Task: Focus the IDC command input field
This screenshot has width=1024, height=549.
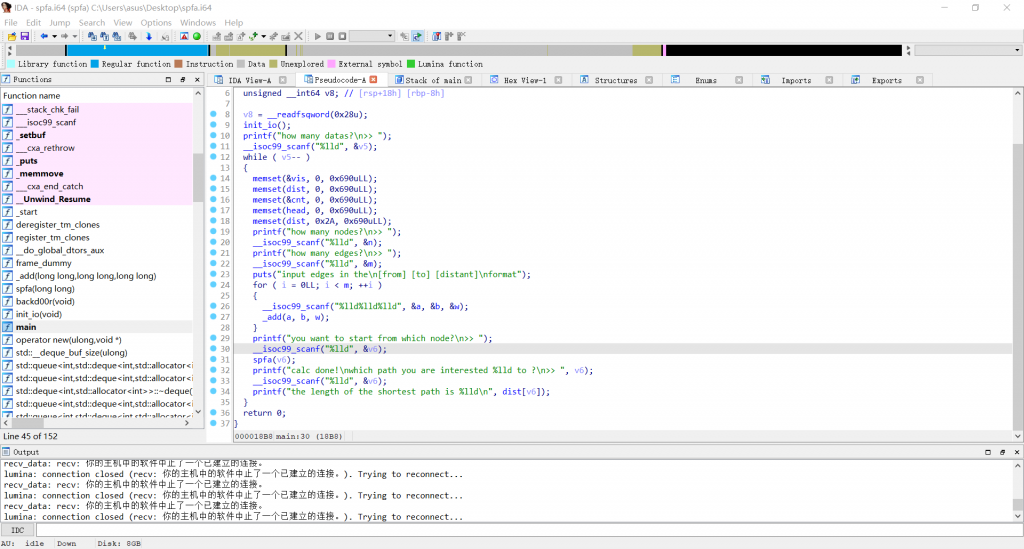Action: pyautogui.click(x=529, y=530)
